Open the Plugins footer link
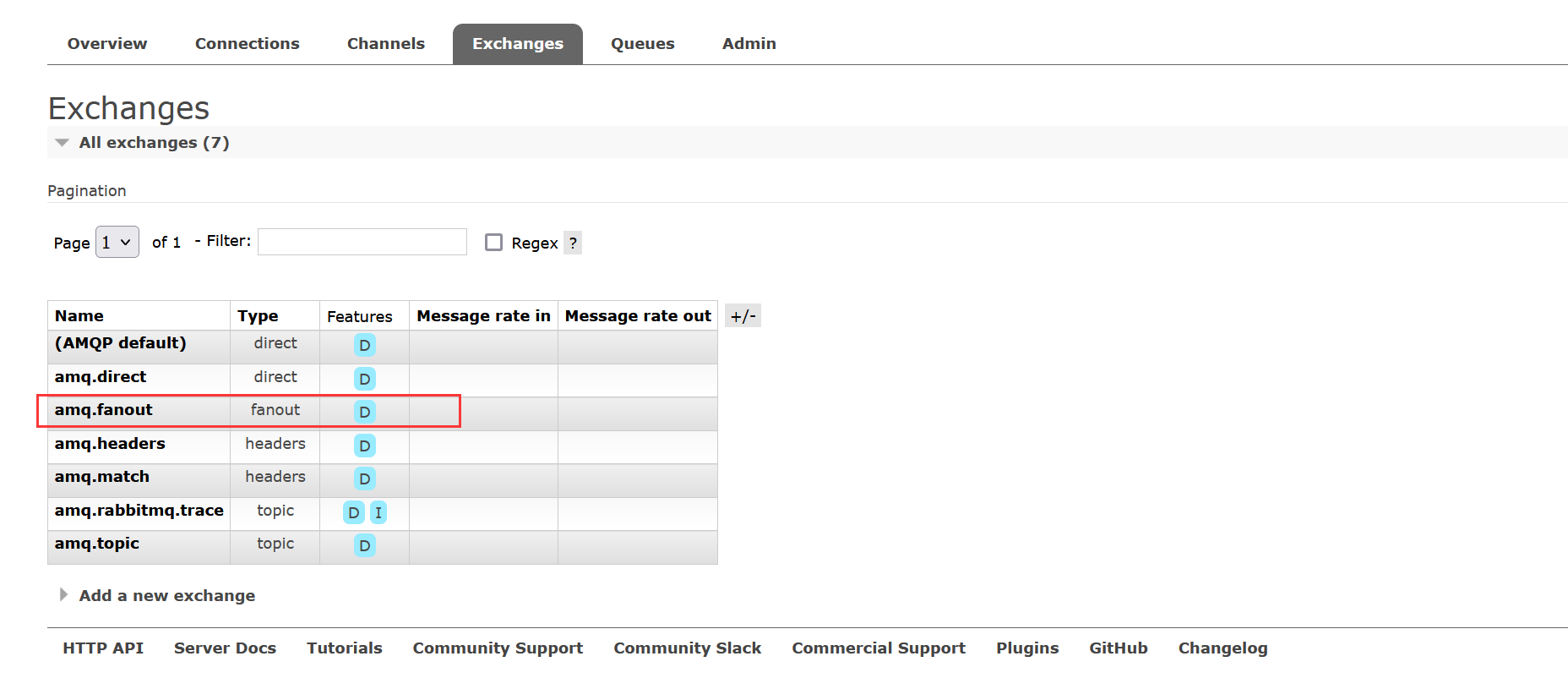This screenshot has height=700, width=1568. (1027, 648)
